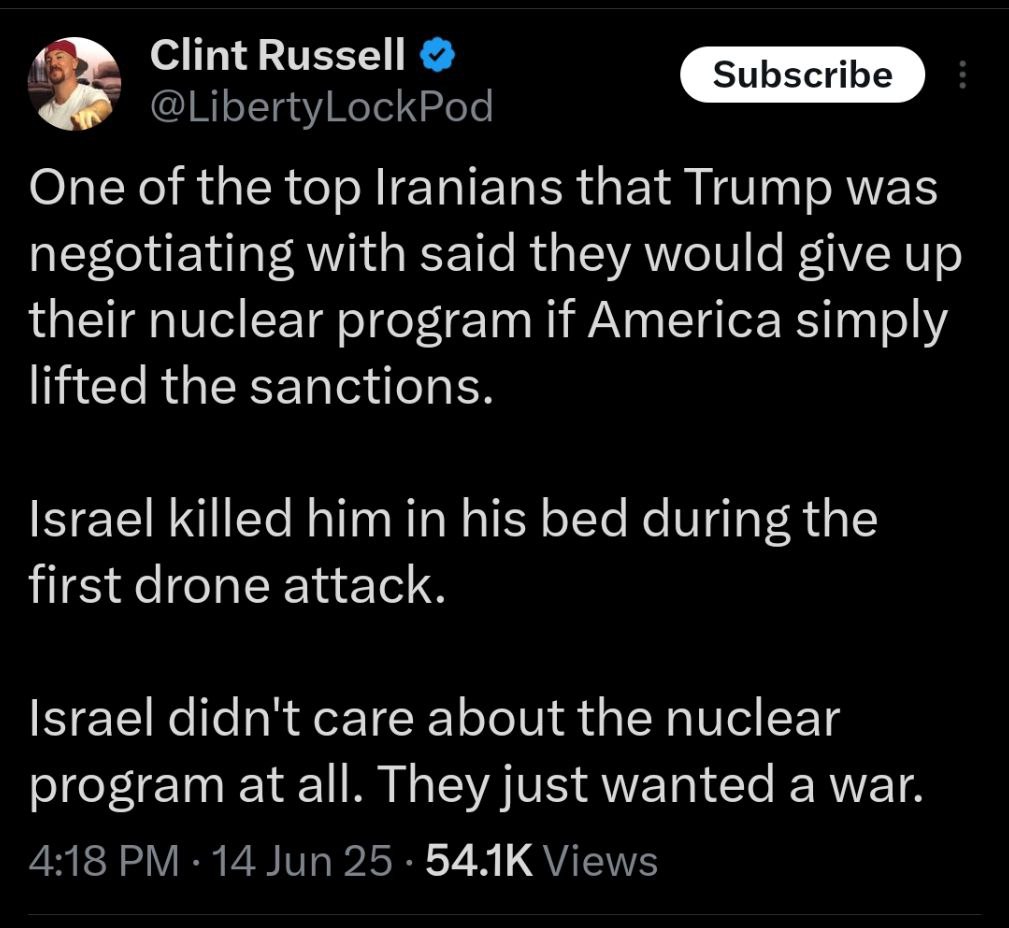Click the word negotiating in the post
This screenshot has width=1009, height=928.
coord(162,255)
